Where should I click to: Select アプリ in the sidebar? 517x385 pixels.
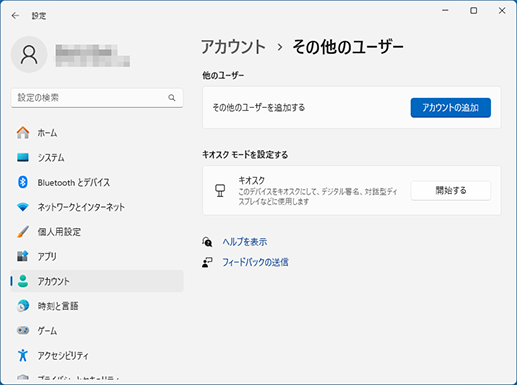[97, 256]
